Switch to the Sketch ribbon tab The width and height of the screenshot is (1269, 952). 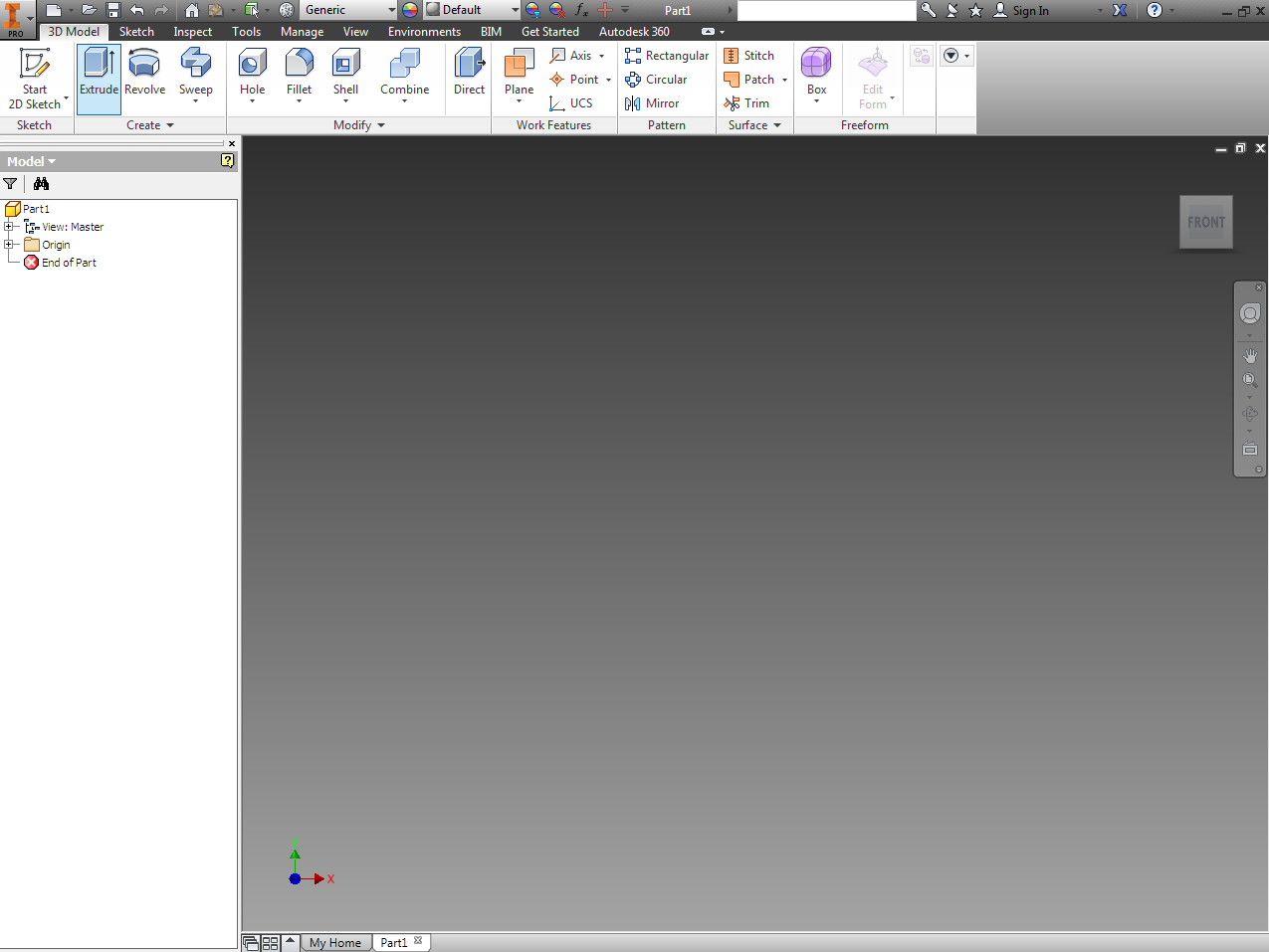(135, 31)
